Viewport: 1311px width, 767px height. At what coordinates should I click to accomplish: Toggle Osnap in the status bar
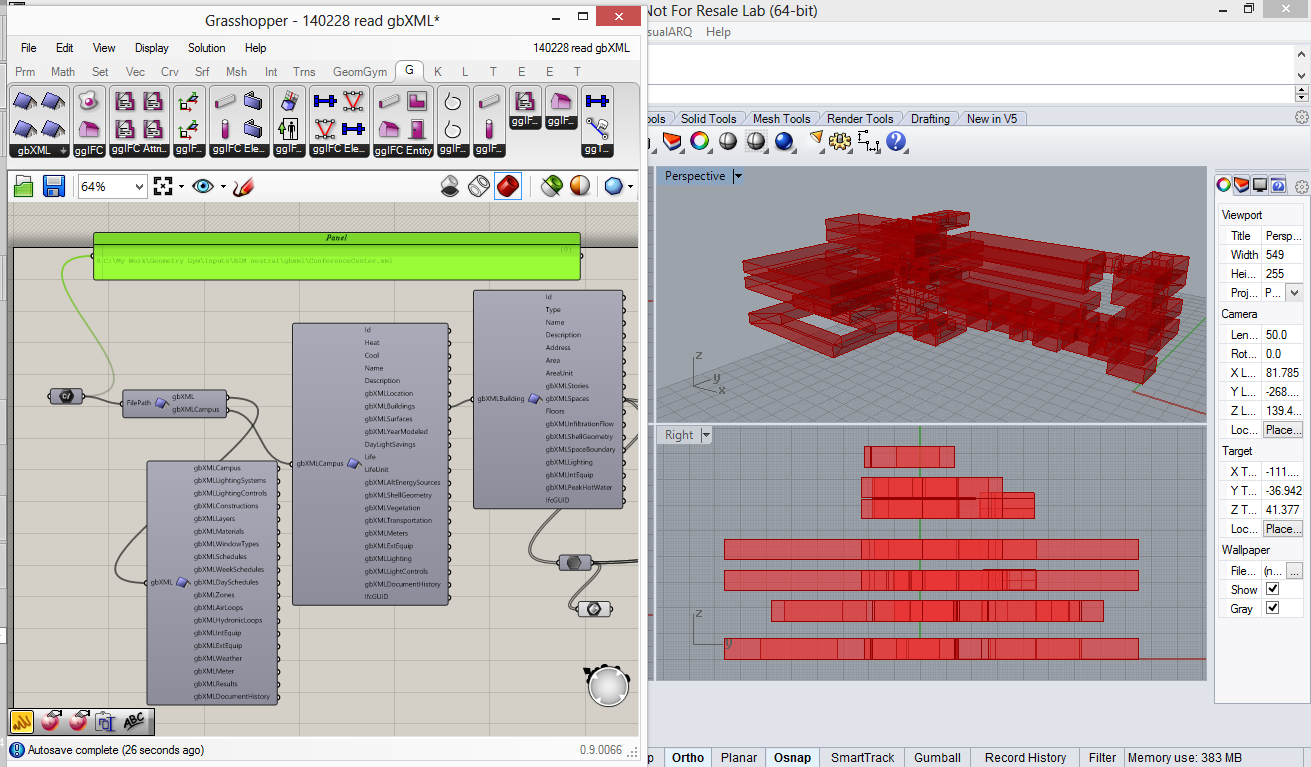792,757
